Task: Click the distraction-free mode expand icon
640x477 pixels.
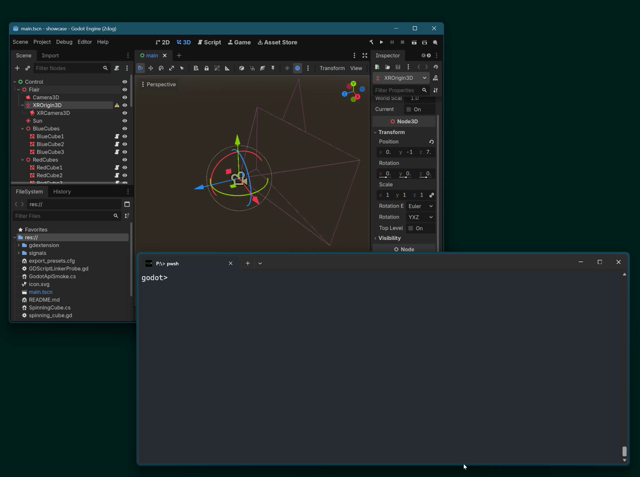Action: pos(364,55)
